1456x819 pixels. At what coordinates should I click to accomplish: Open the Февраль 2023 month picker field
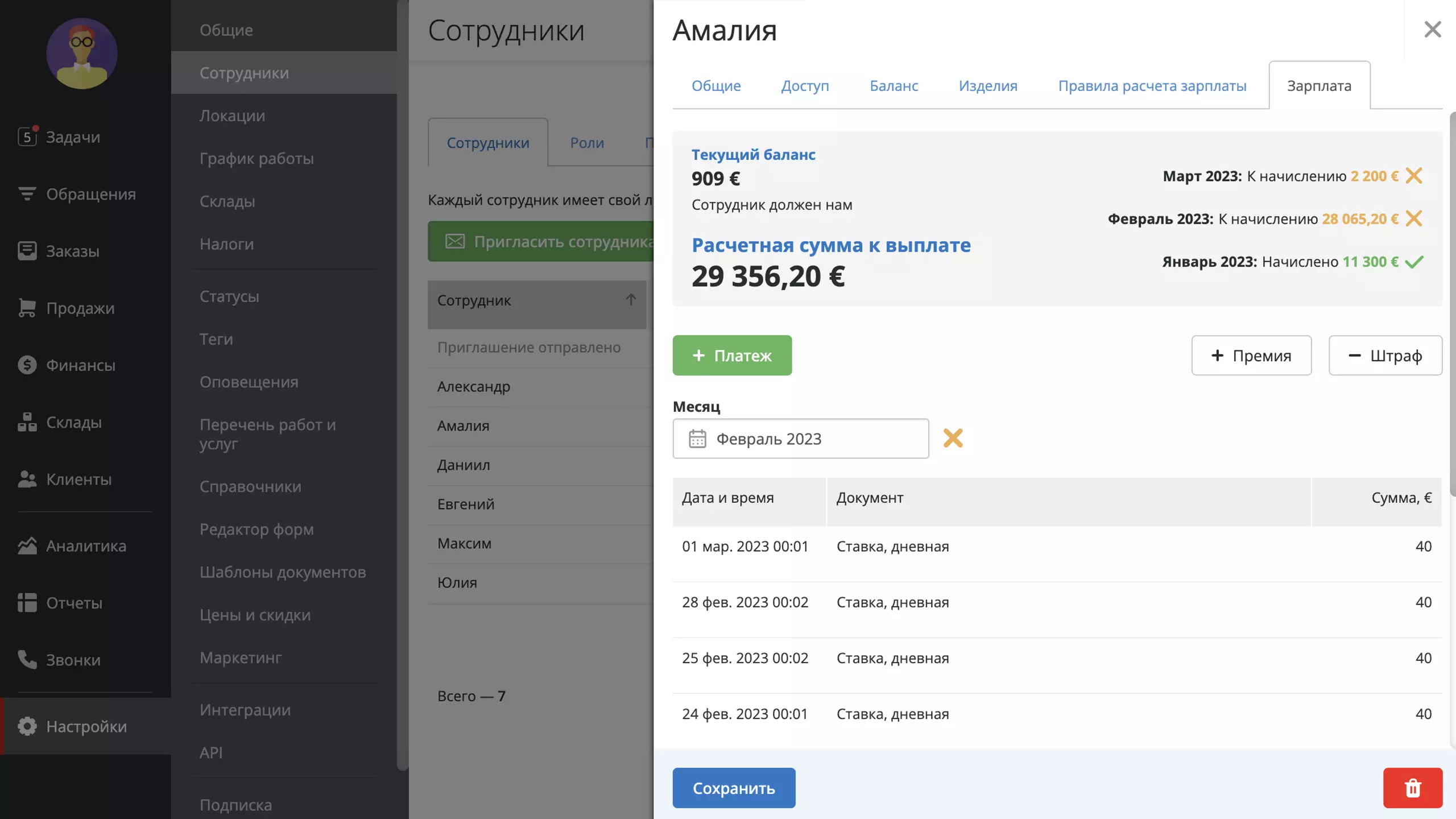[x=800, y=439]
